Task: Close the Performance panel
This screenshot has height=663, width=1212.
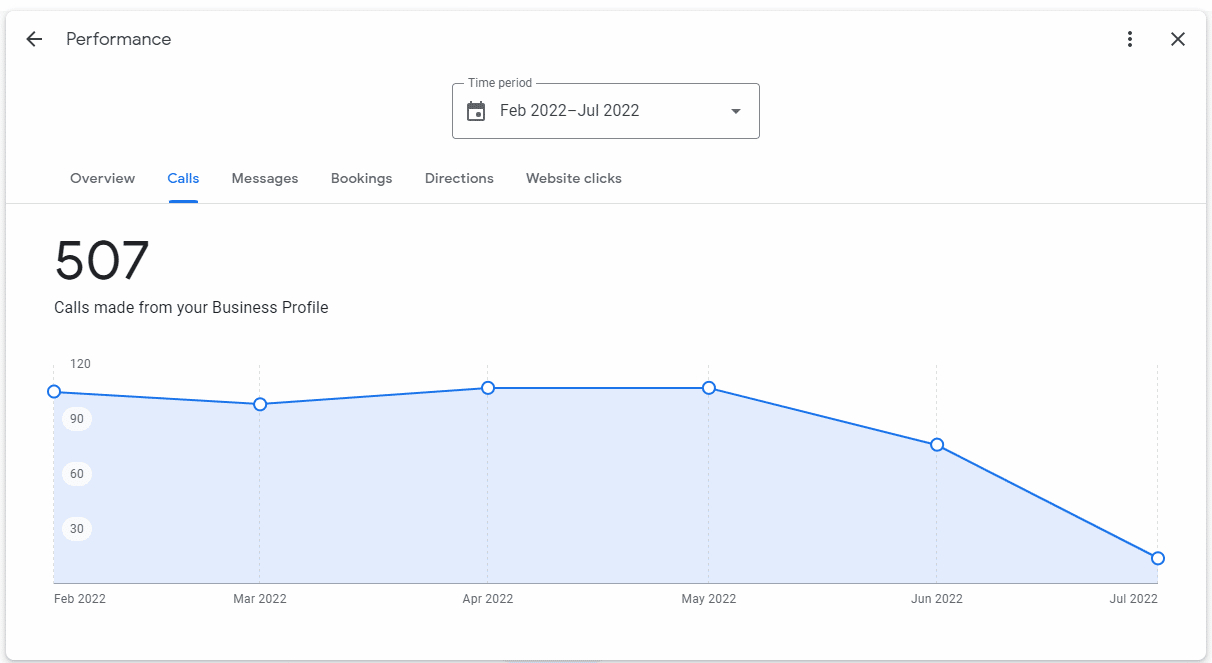Action: click(1178, 39)
